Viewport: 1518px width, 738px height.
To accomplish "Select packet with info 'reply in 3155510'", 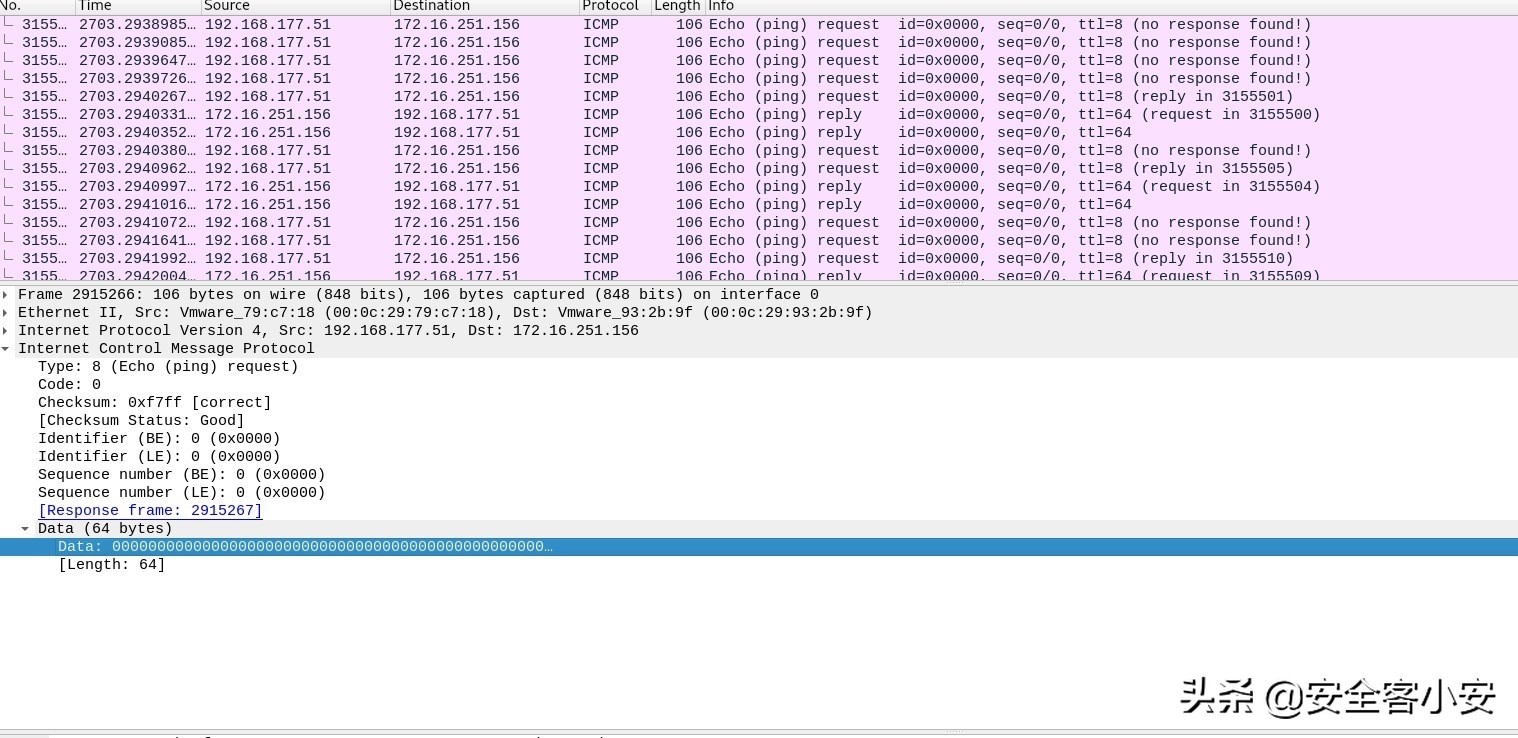I will tap(759, 259).
